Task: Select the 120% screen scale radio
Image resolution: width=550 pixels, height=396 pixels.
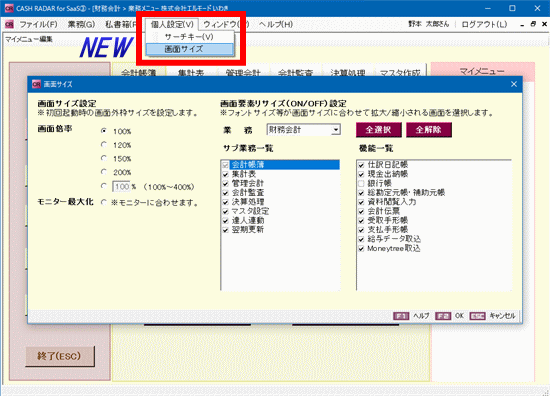Action: point(104,145)
